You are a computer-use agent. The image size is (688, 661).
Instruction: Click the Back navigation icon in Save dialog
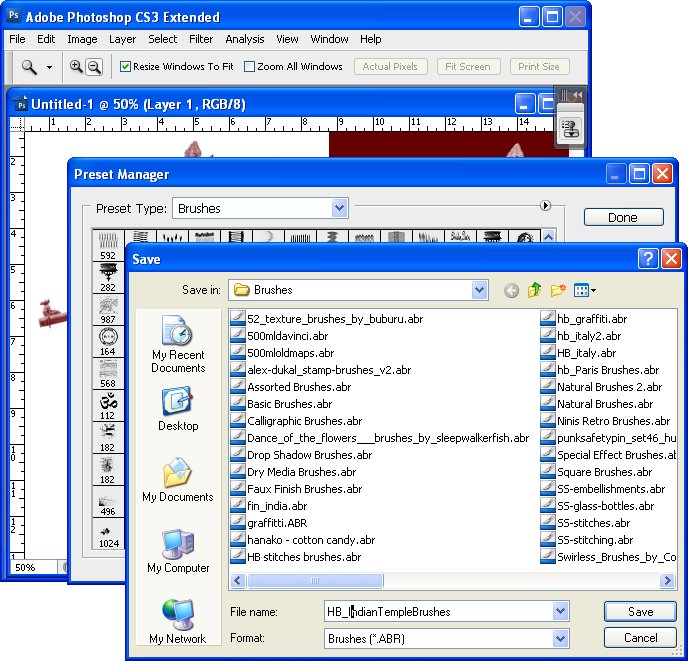511,290
